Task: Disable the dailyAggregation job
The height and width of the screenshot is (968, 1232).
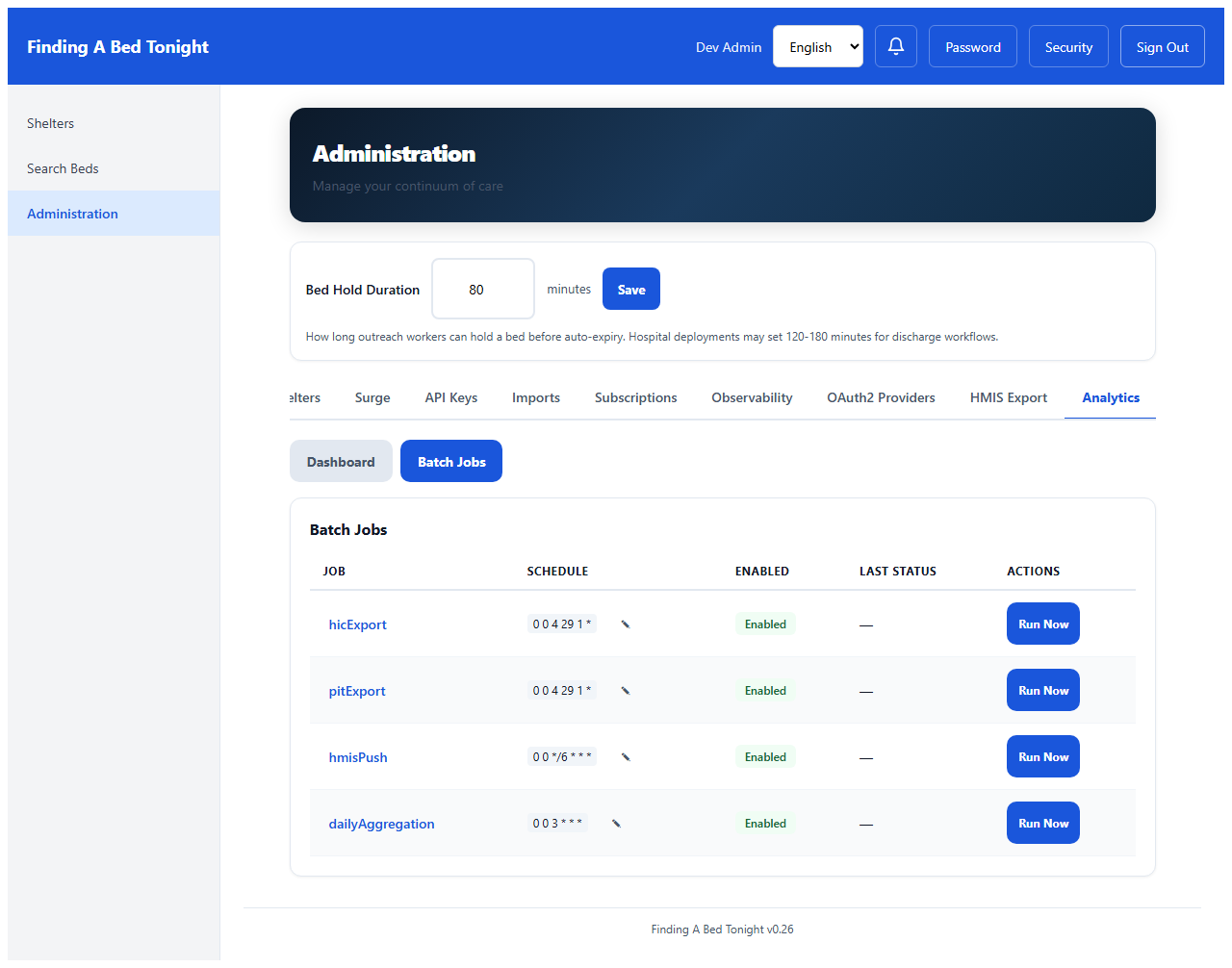Action: [765, 823]
